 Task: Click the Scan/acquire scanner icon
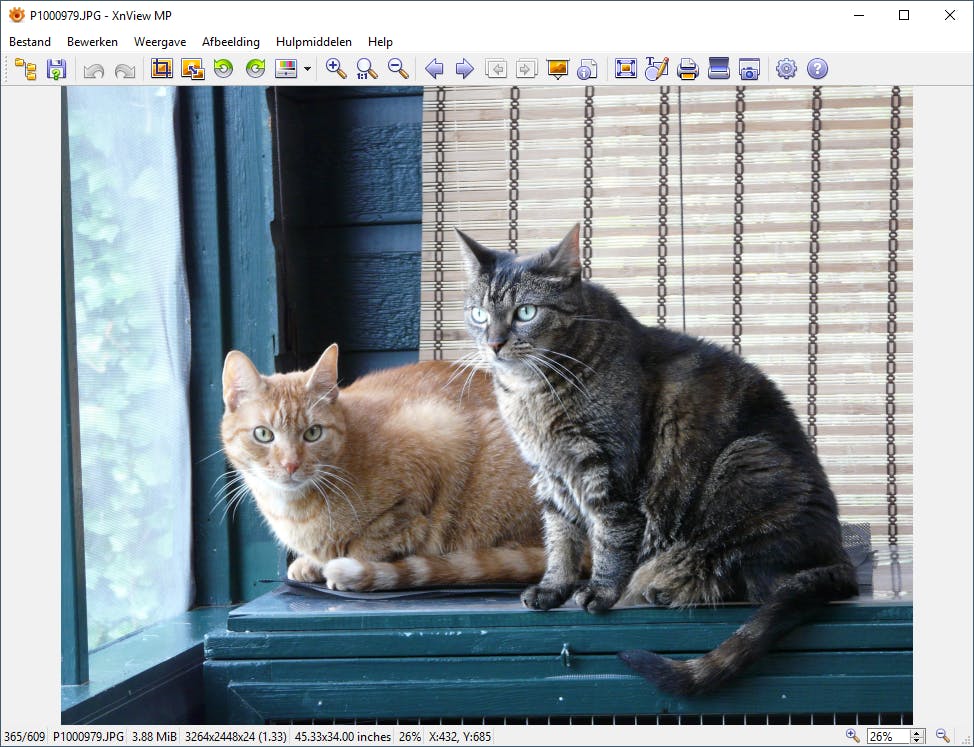coord(719,68)
